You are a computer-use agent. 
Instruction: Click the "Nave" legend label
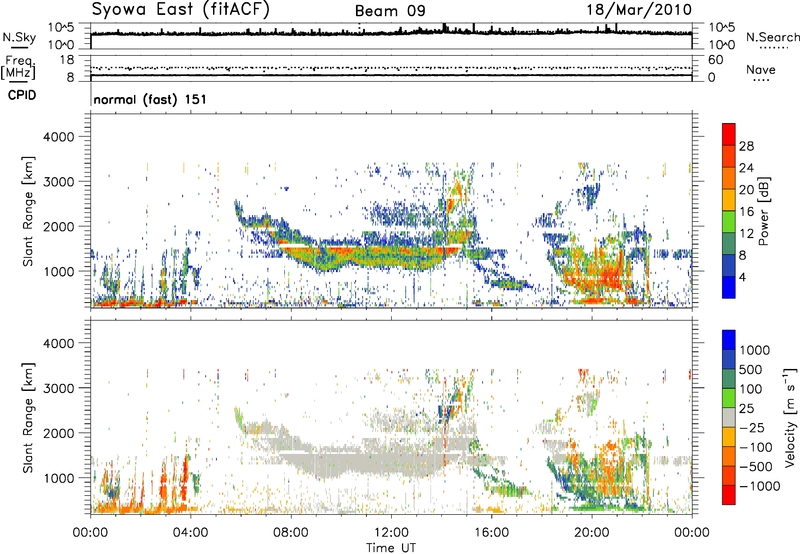click(x=761, y=69)
